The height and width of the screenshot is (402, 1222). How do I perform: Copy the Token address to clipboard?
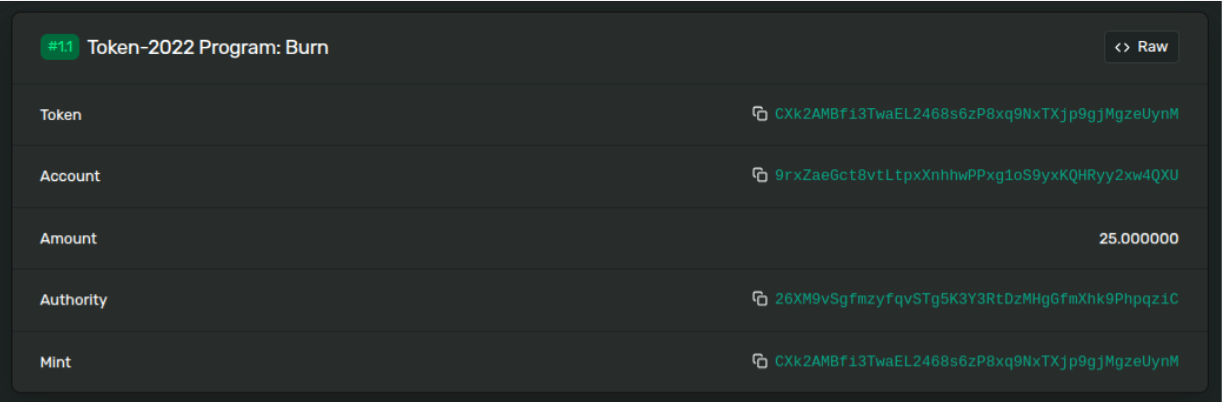click(760, 114)
